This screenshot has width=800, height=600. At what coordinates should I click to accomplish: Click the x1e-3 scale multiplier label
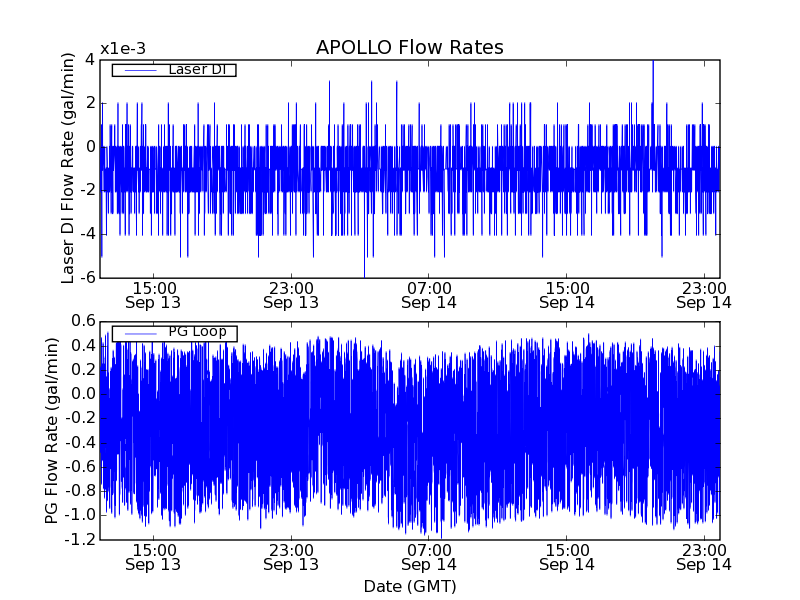(123, 49)
